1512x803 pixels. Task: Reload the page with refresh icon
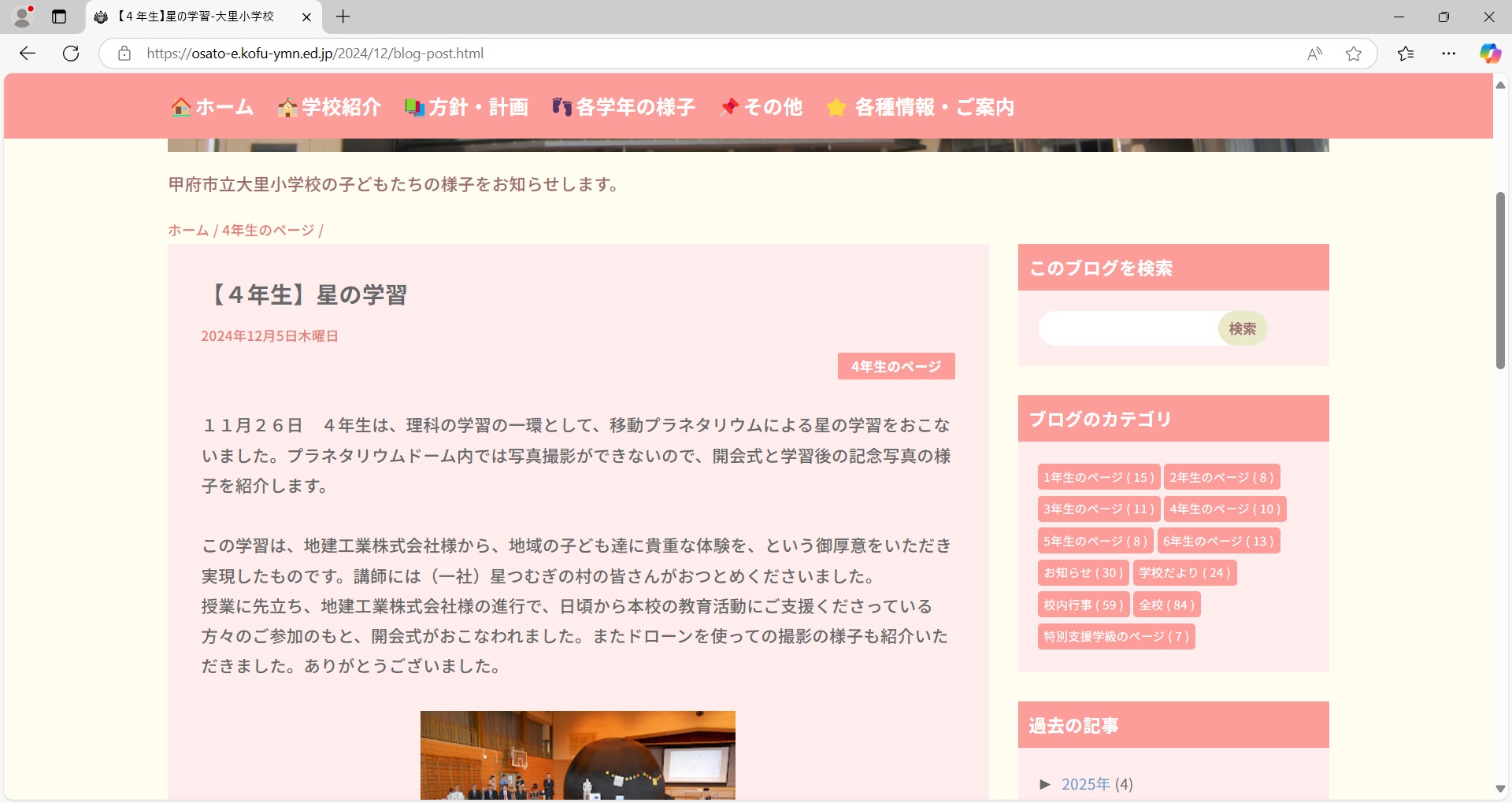pos(71,54)
